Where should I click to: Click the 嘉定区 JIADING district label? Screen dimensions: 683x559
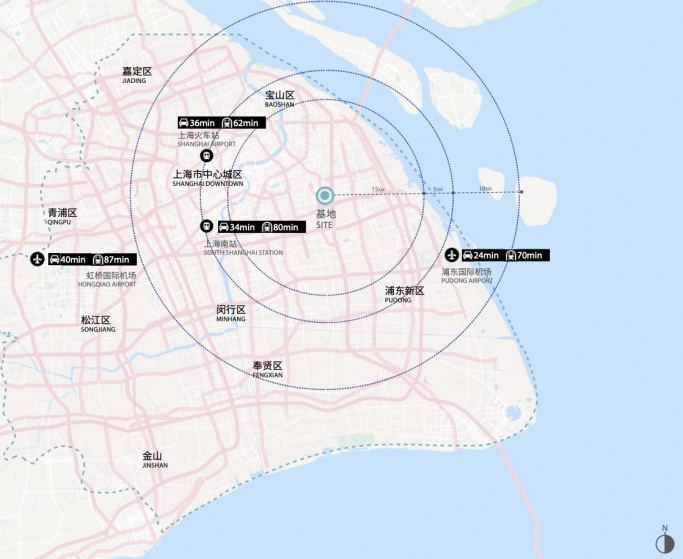136,75
